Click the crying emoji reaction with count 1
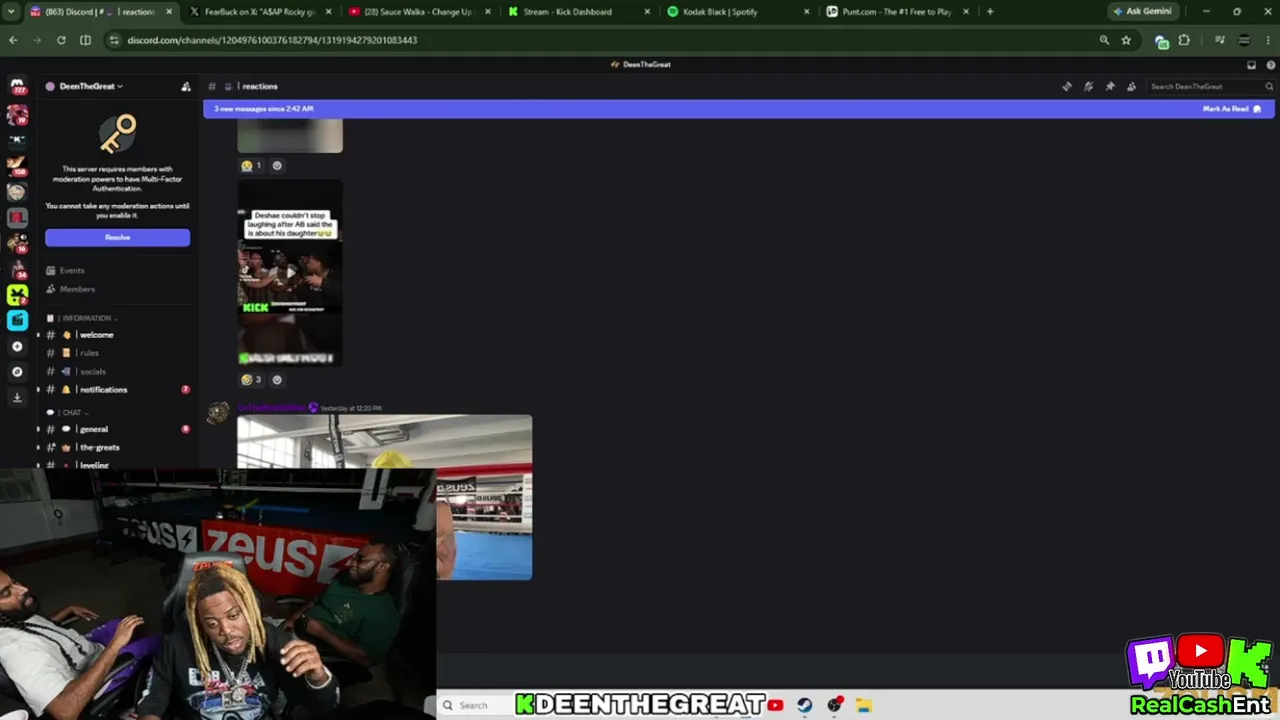 click(x=251, y=166)
